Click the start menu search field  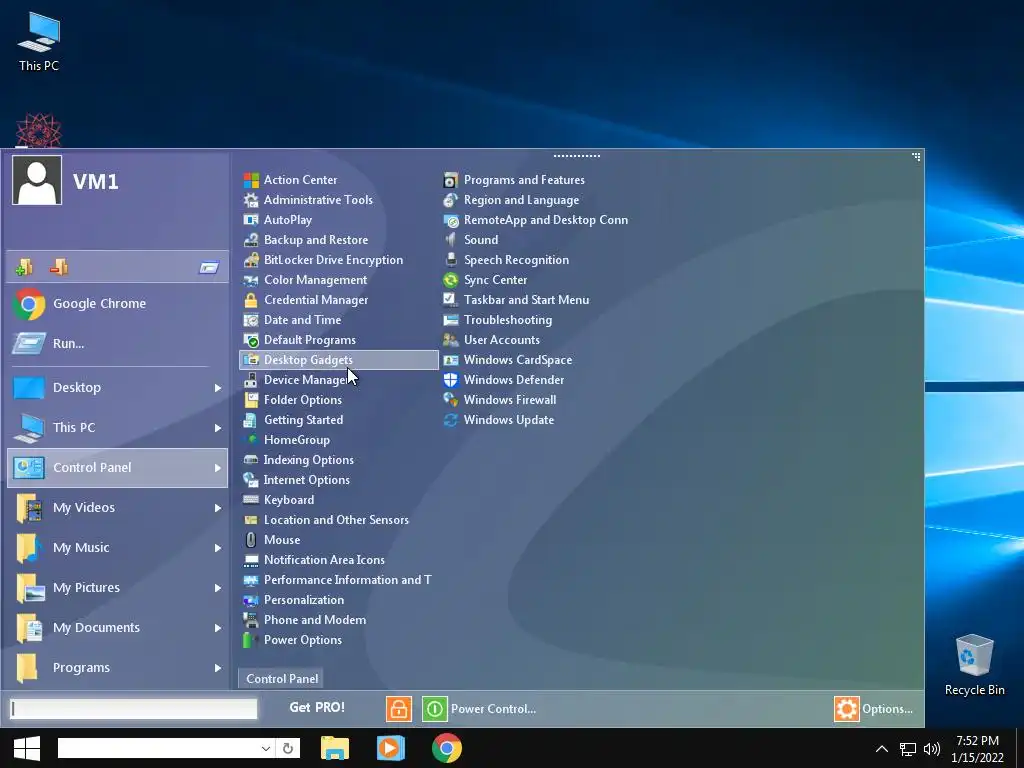(x=134, y=709)
